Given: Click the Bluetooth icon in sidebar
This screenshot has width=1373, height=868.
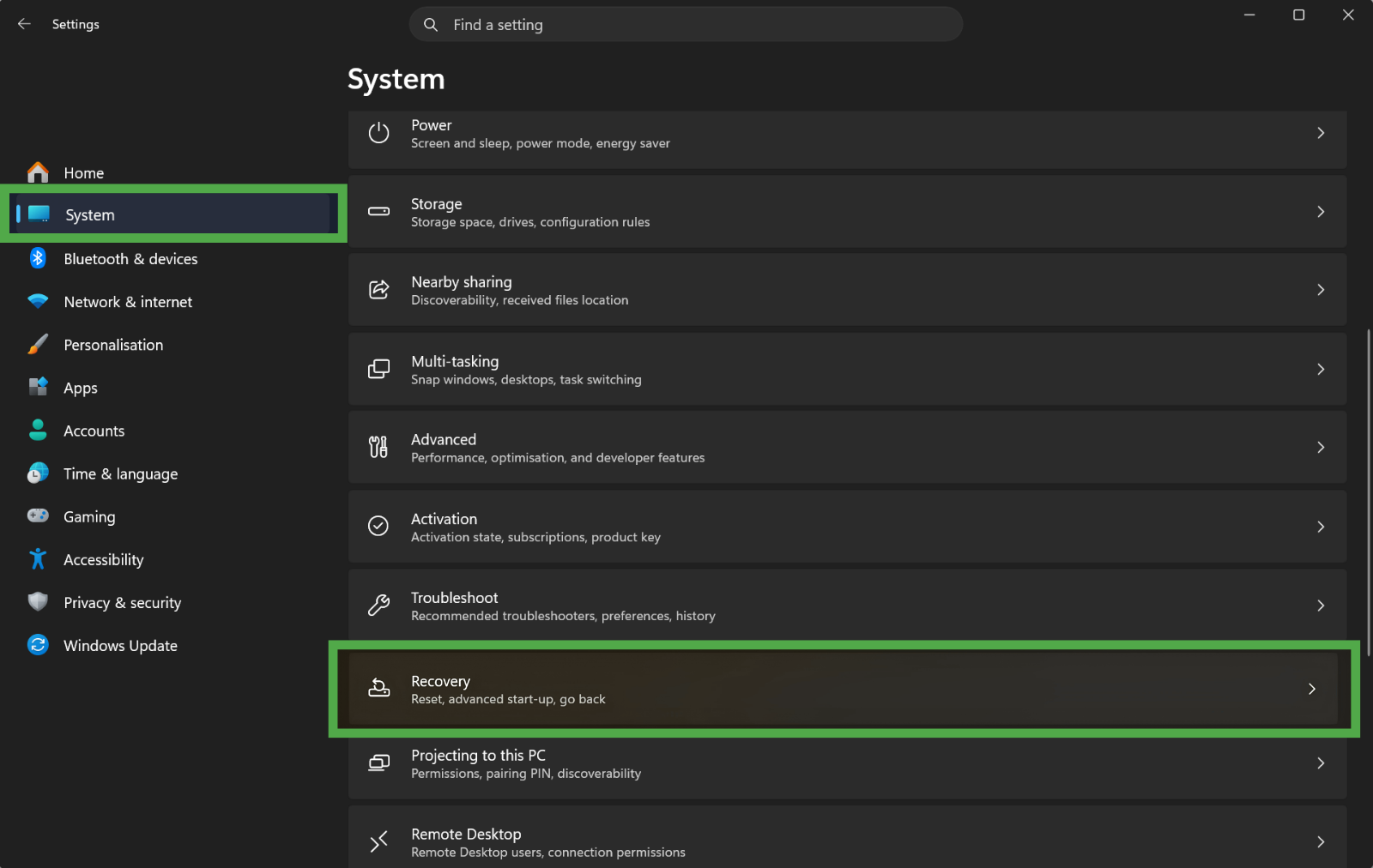Looking at the screenshot, I should [38, 258].
